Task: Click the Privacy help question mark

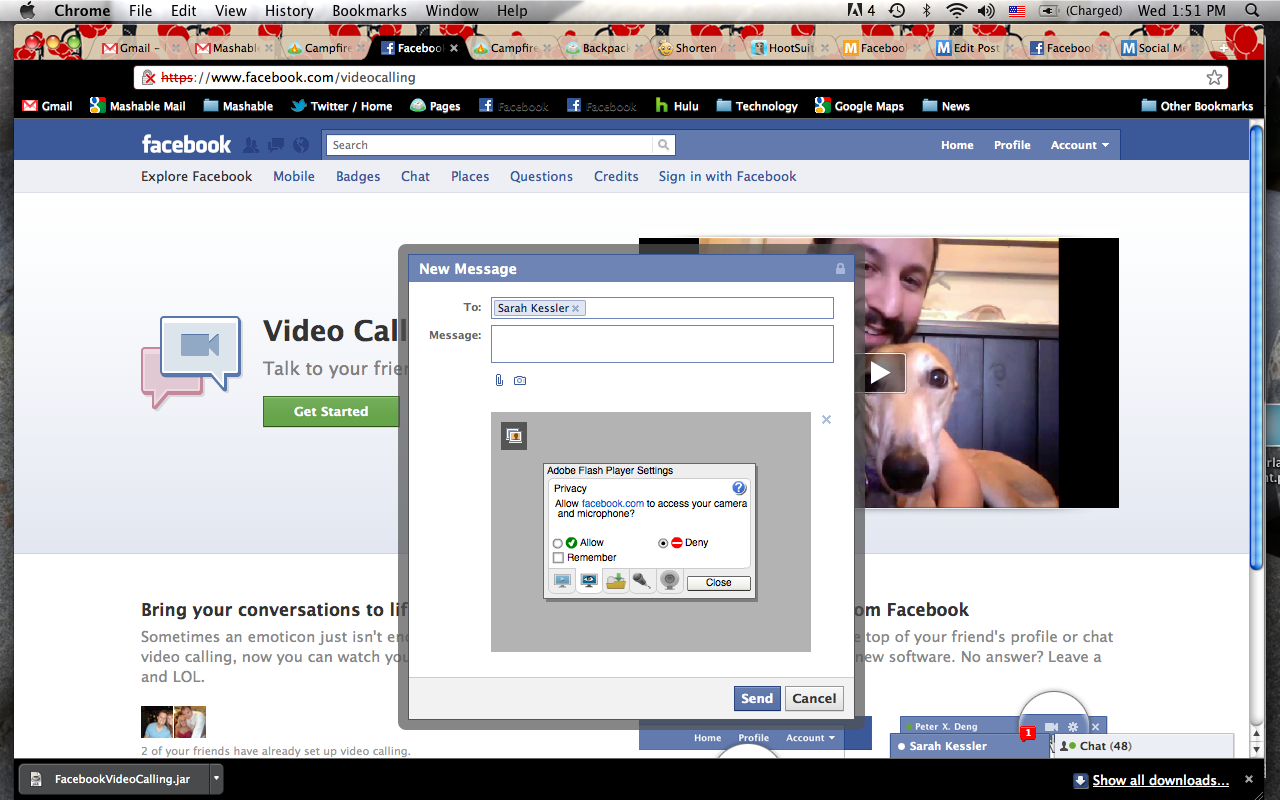Action: [x=739, y=488]
